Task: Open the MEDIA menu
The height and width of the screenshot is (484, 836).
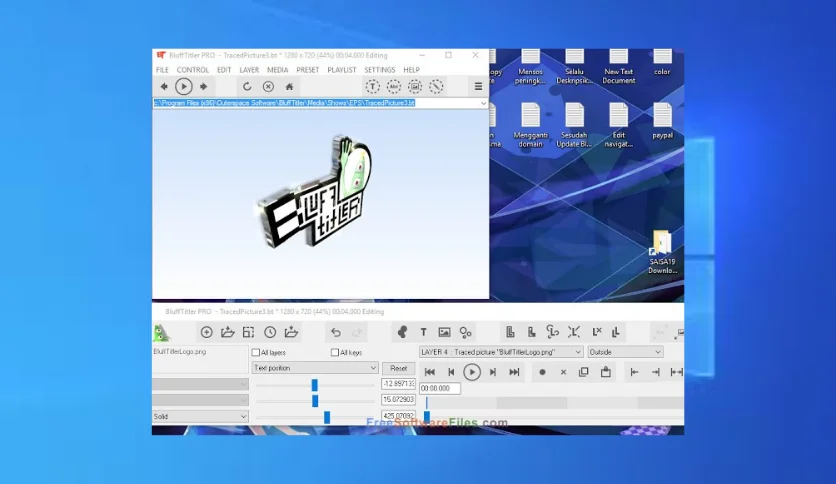Action: (x=277, y=70)
